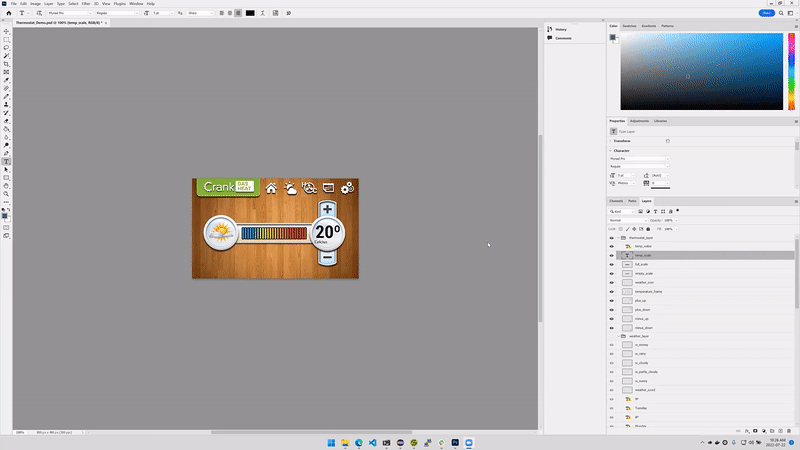Select the Brush tool
The image size is (800, 450).
tap(6, 97)
